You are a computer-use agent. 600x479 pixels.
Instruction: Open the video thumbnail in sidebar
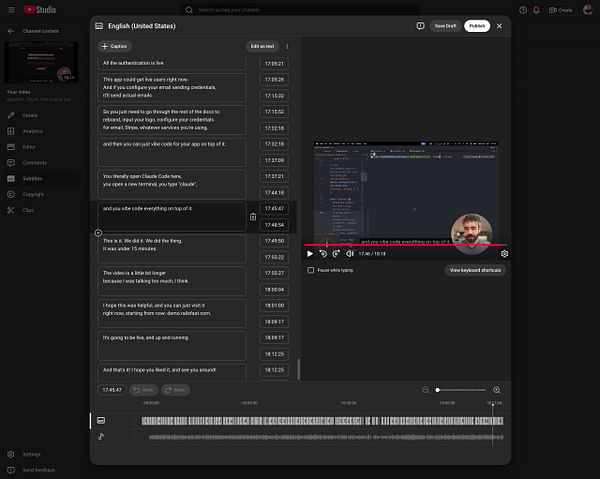[x=41, y=62]
